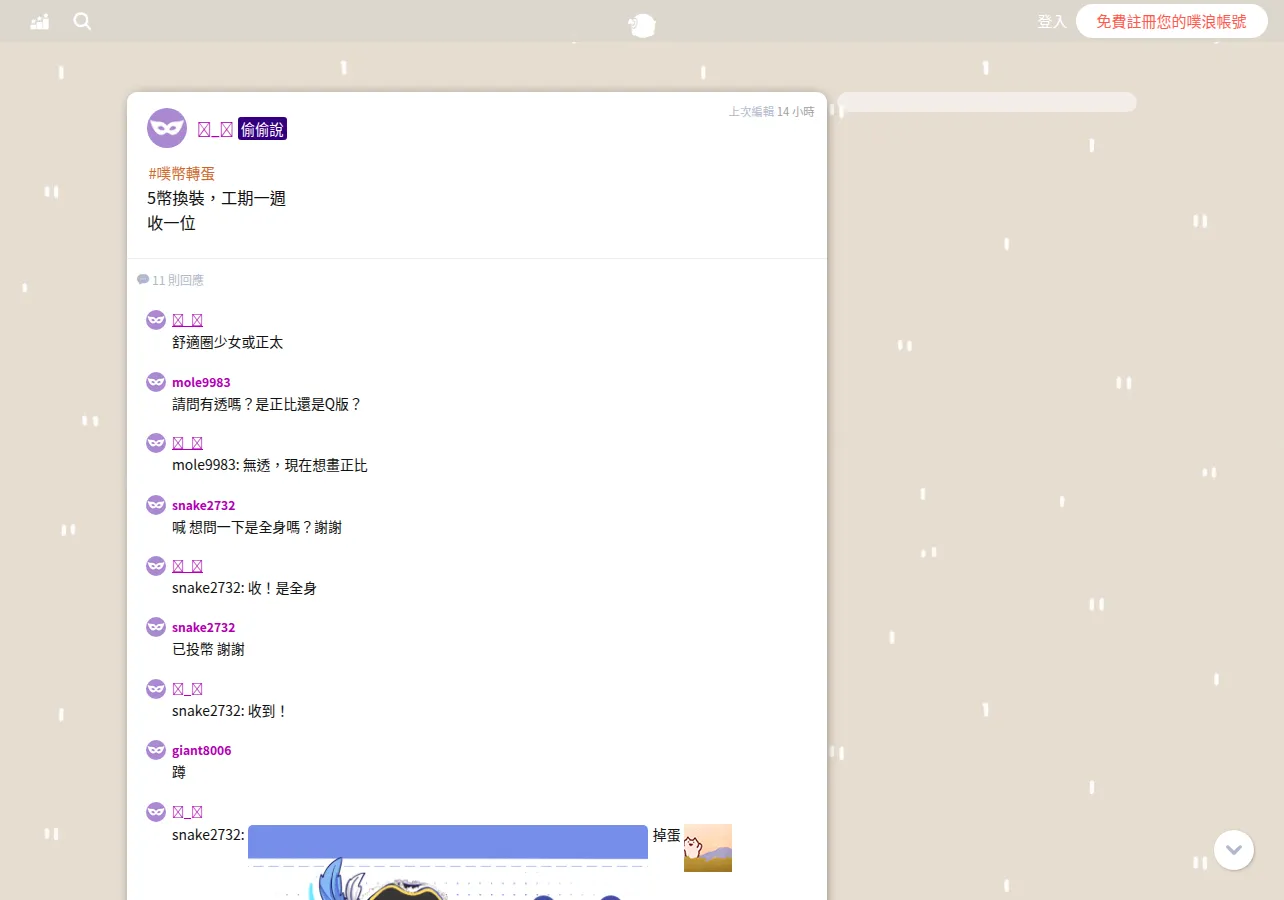The image size is (1284, 900).
Task: Click avatar beside the 收！是全身 reply
Action: tap(156, 566)
